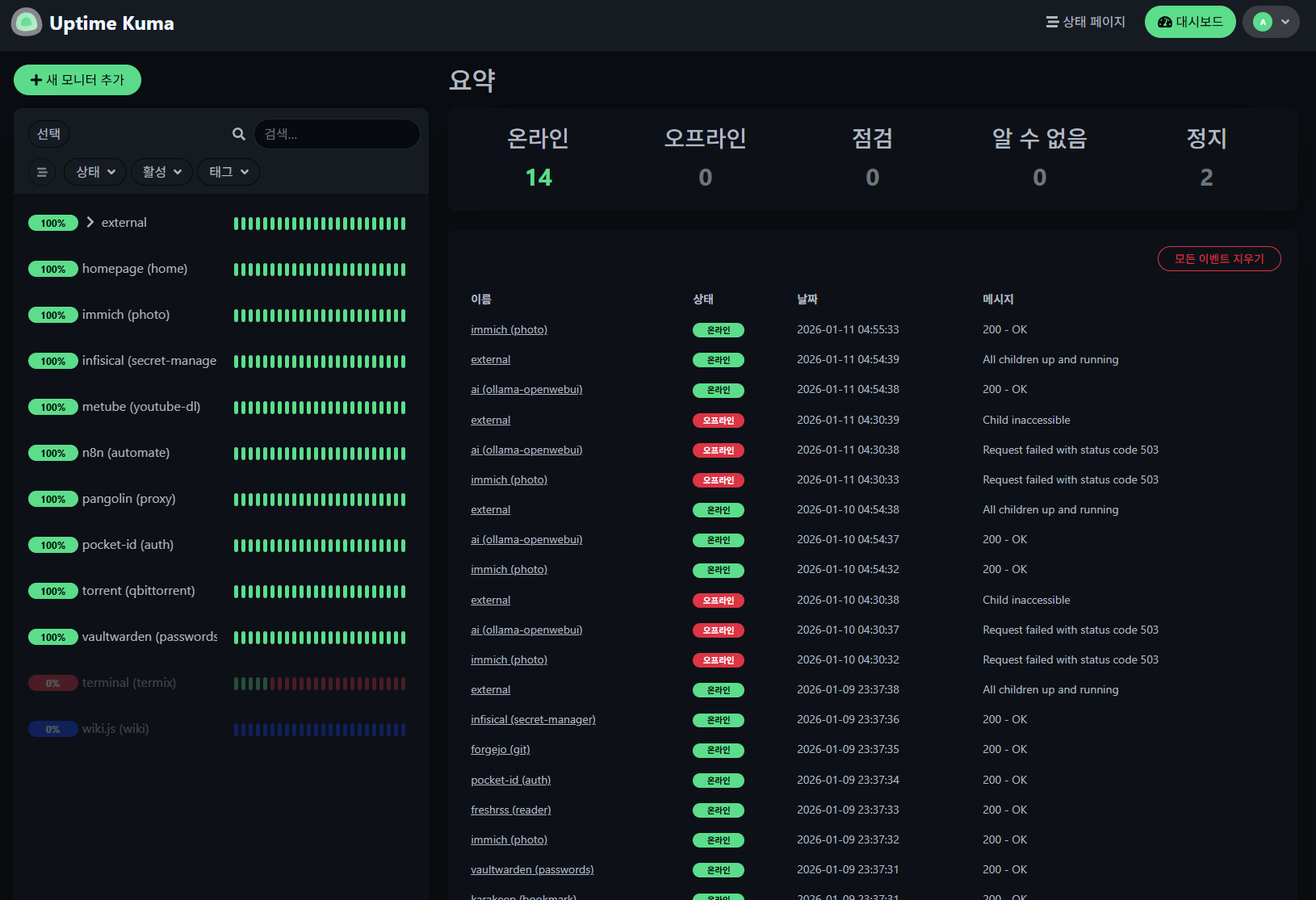Click the hamburger filter icon beside 상태

click(42, 172)
